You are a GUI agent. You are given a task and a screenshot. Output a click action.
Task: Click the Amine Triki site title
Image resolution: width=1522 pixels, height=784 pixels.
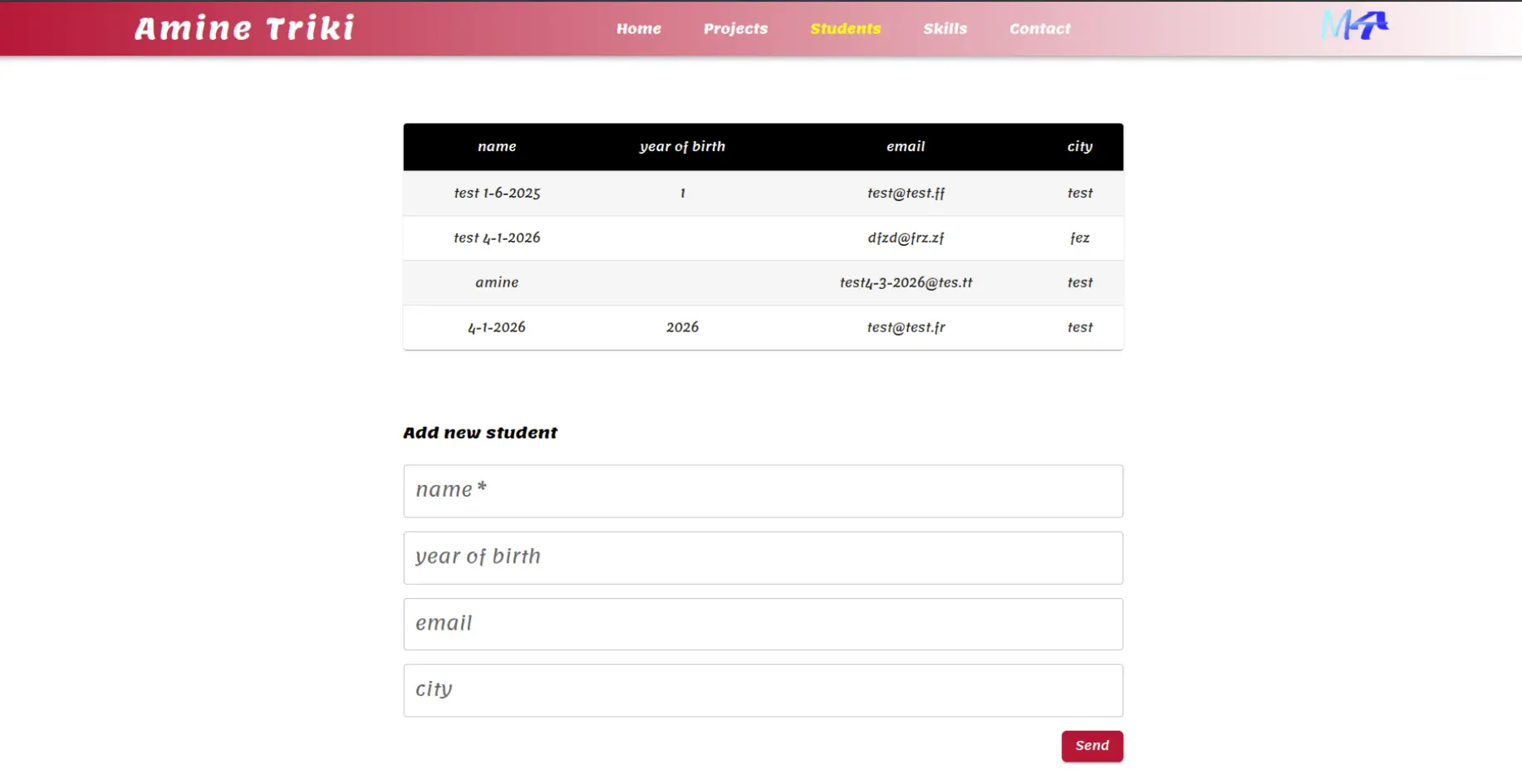pos(244,28)
